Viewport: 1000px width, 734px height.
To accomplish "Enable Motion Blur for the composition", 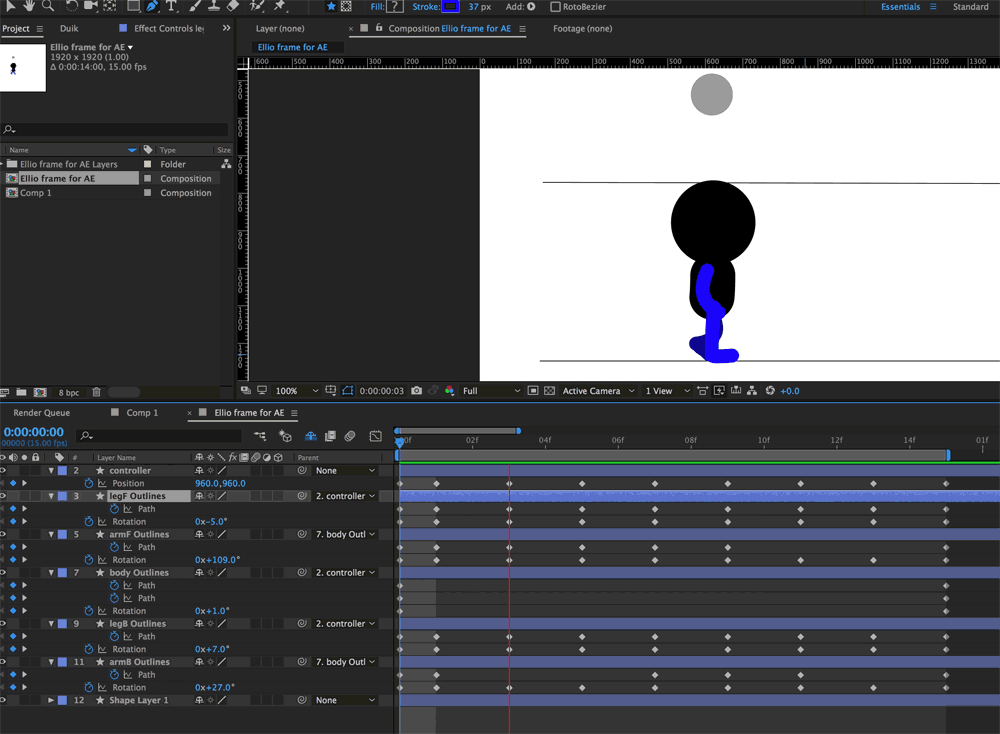I will [310, 436].
